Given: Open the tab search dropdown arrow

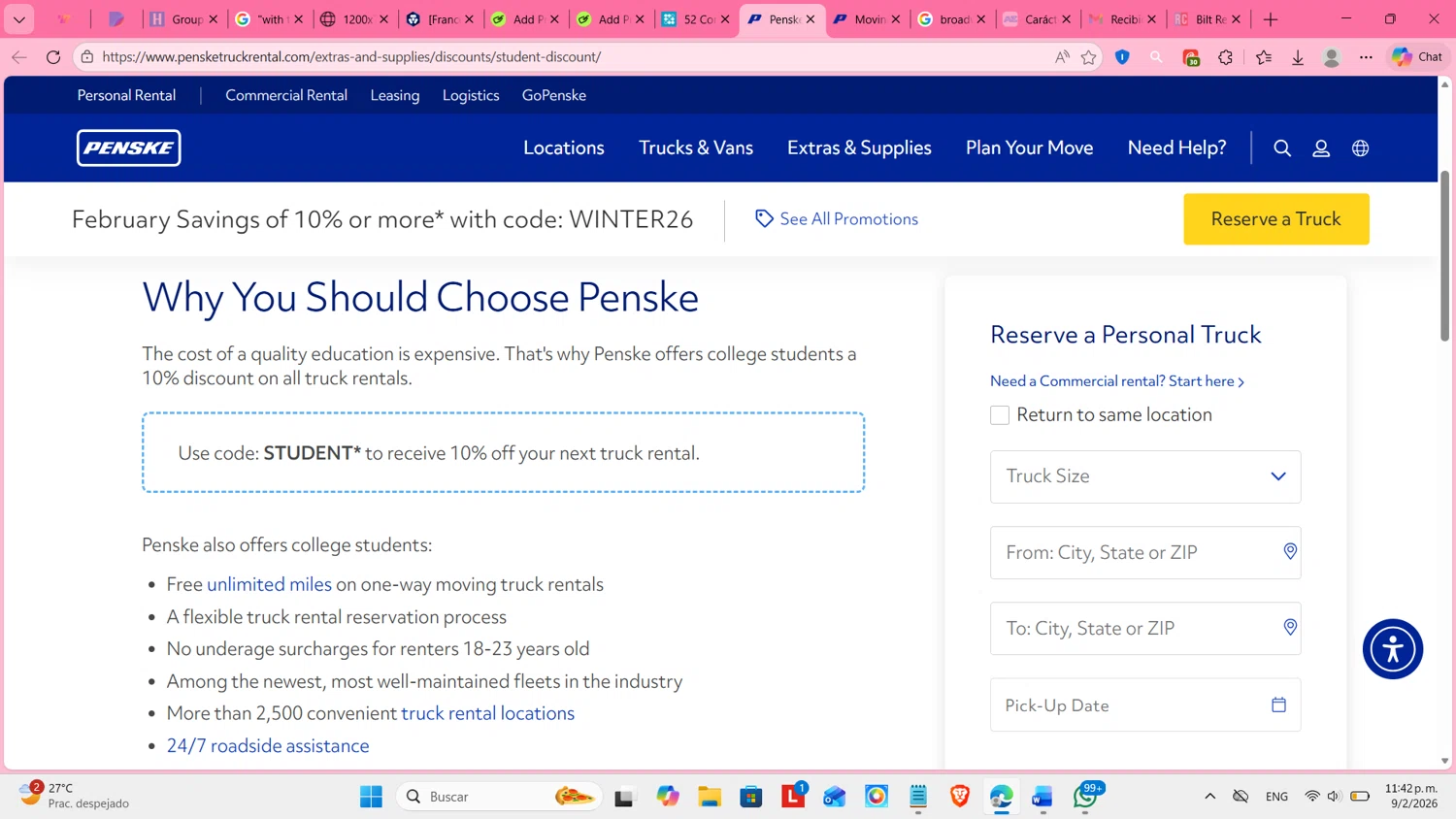Looking at the screenshot, I should (x=19, y=19).
